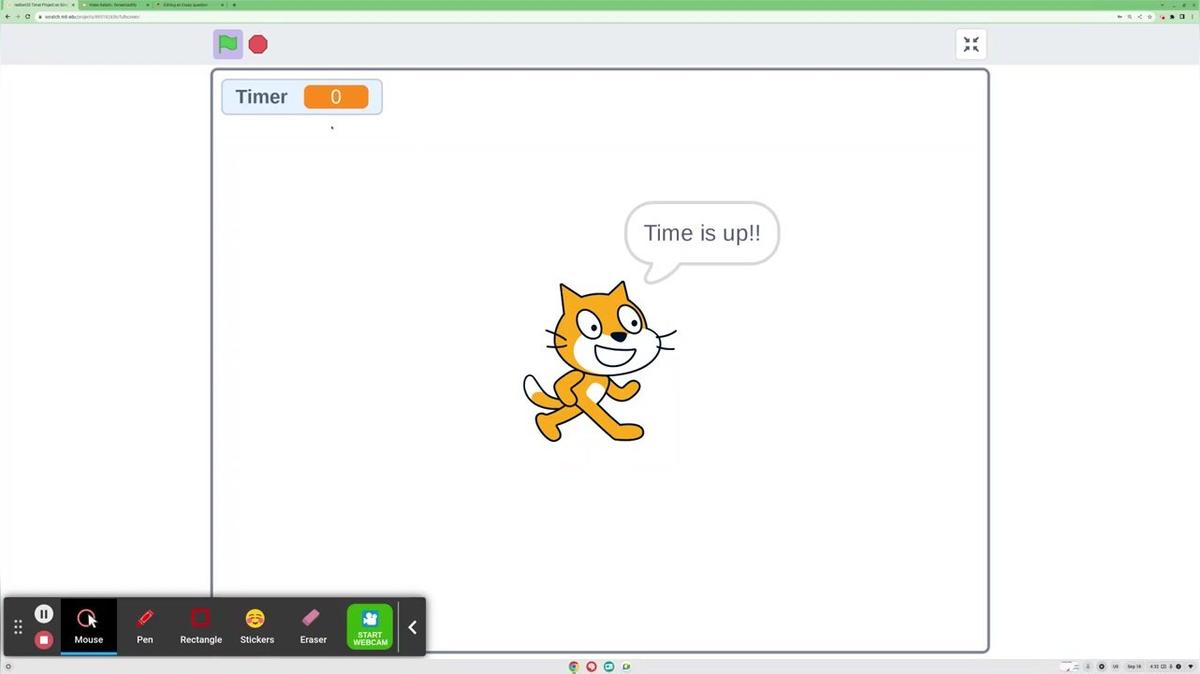
Task: Select the Pen annotation tool
Action: 145,627
